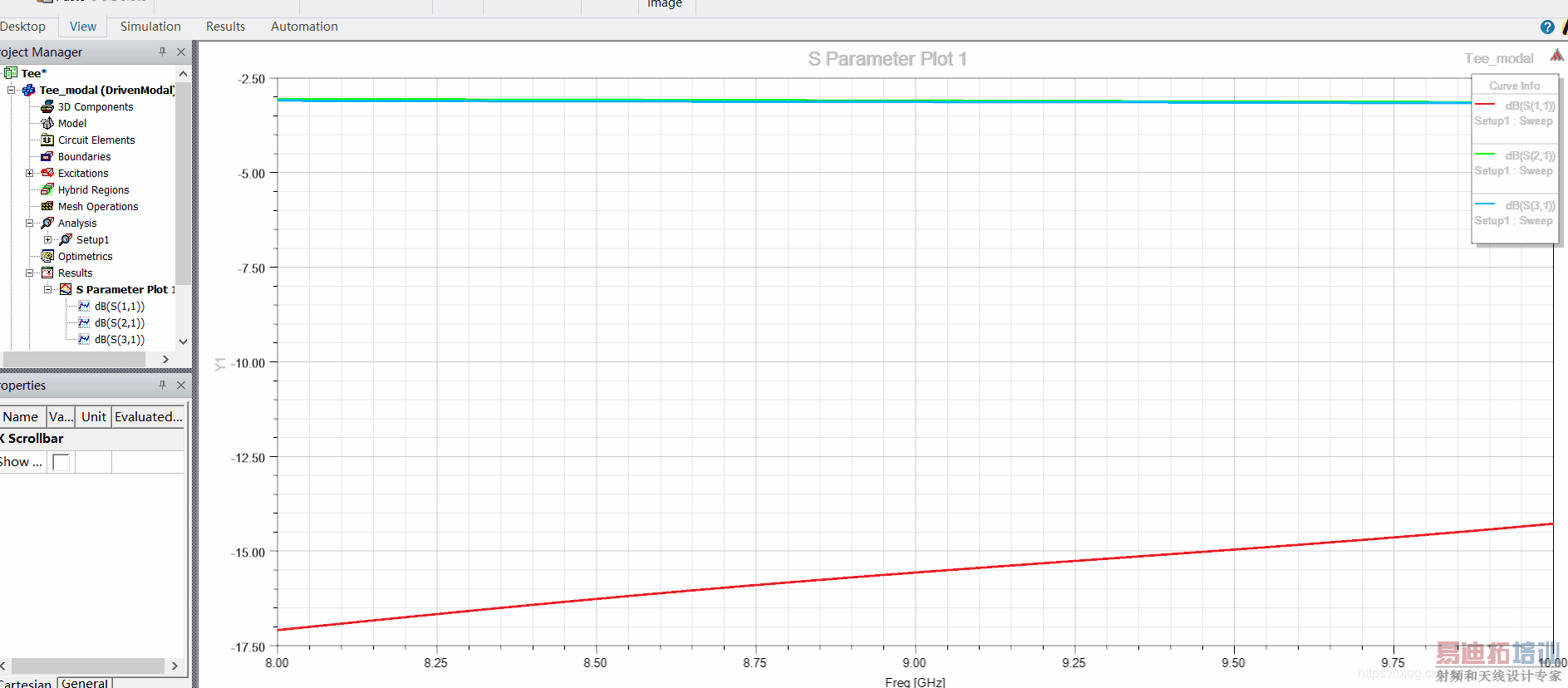Click the Evaluated... column header
This screenshot has height=688, width=1568.
point(149,416)
